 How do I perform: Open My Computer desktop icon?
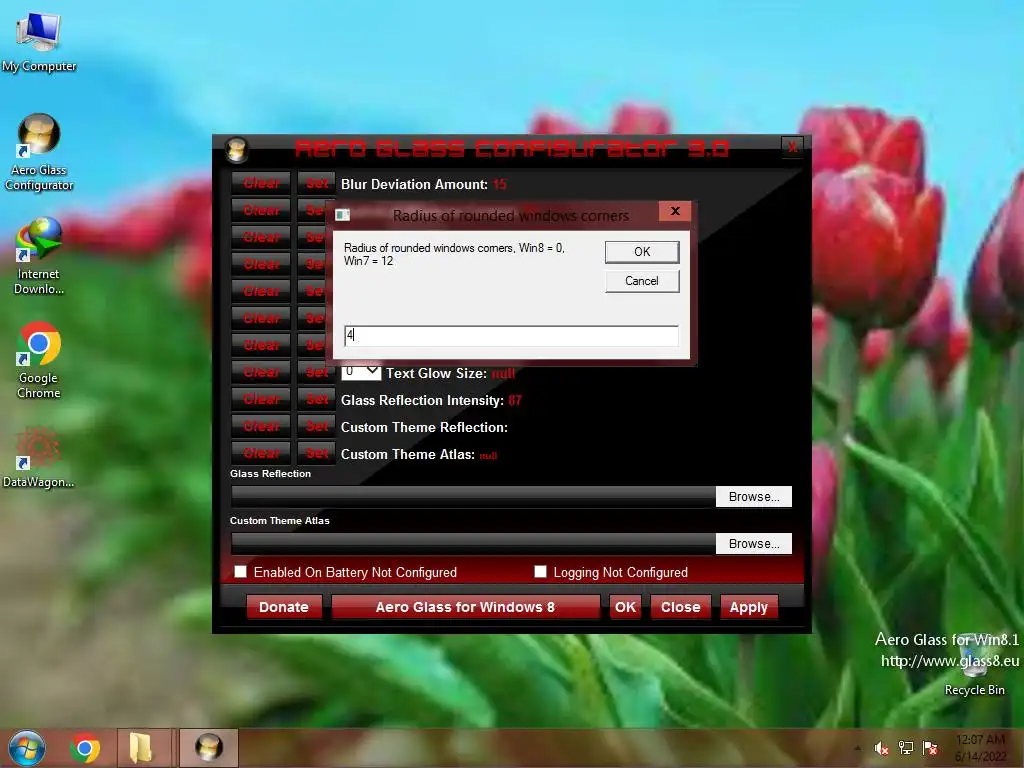[39, 42]
